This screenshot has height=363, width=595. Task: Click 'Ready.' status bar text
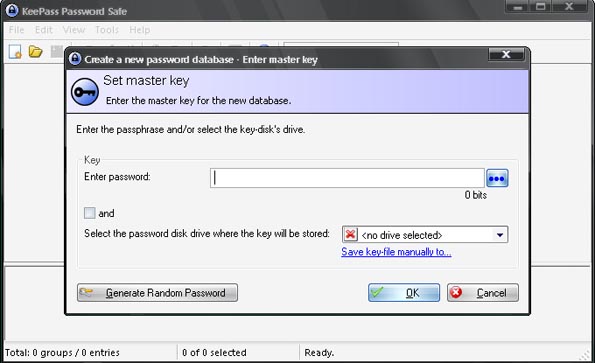pos(319,353)
